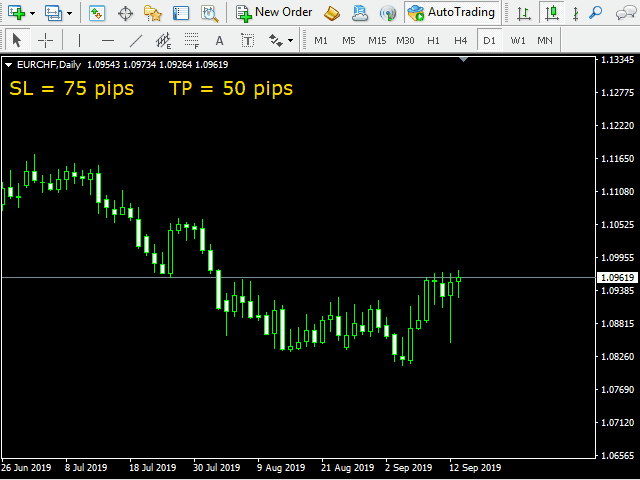
Task: Draw a horizontal line tool
Action: coord(108,40)
